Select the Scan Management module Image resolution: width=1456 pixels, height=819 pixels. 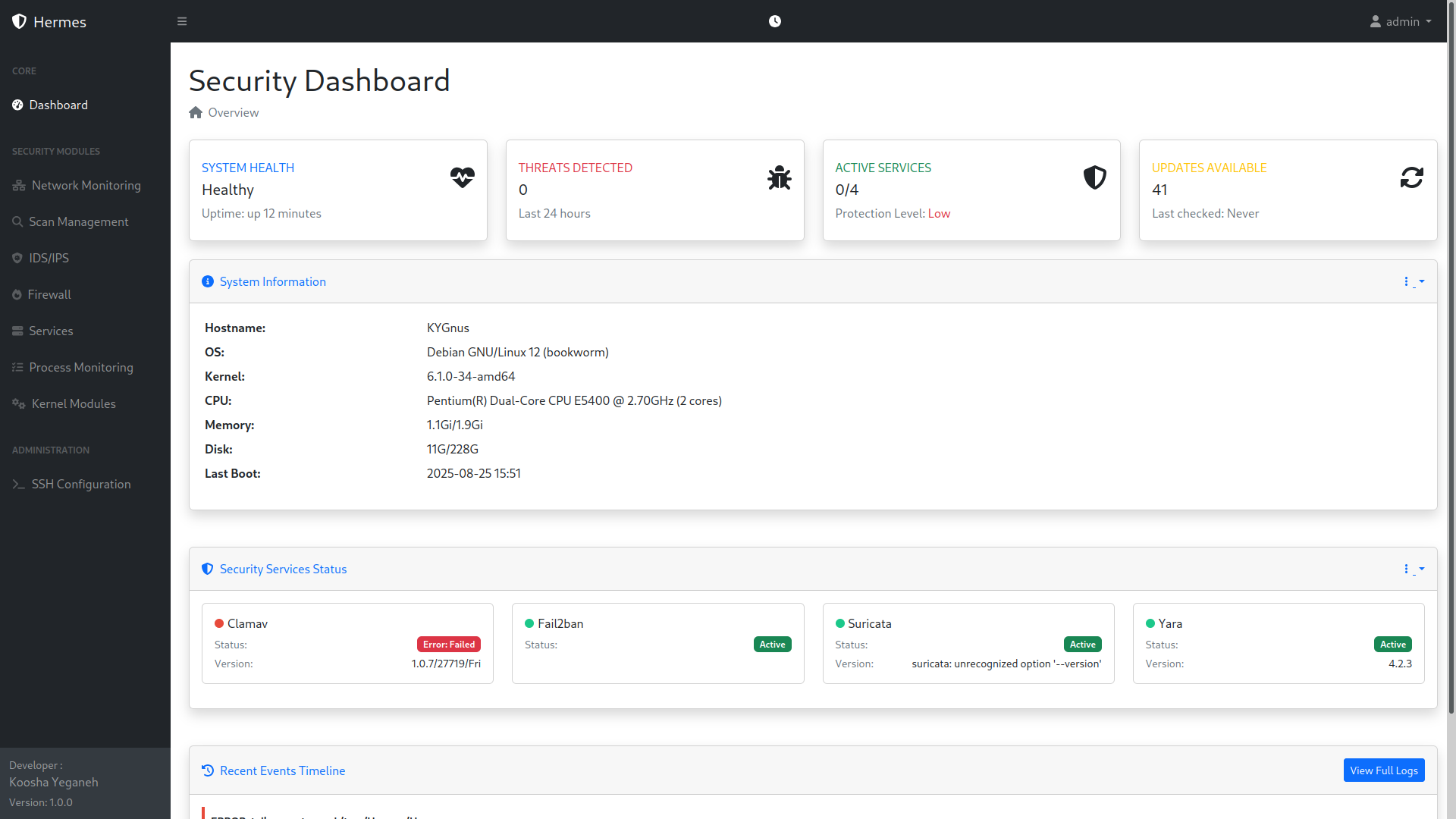coord(79,221)
